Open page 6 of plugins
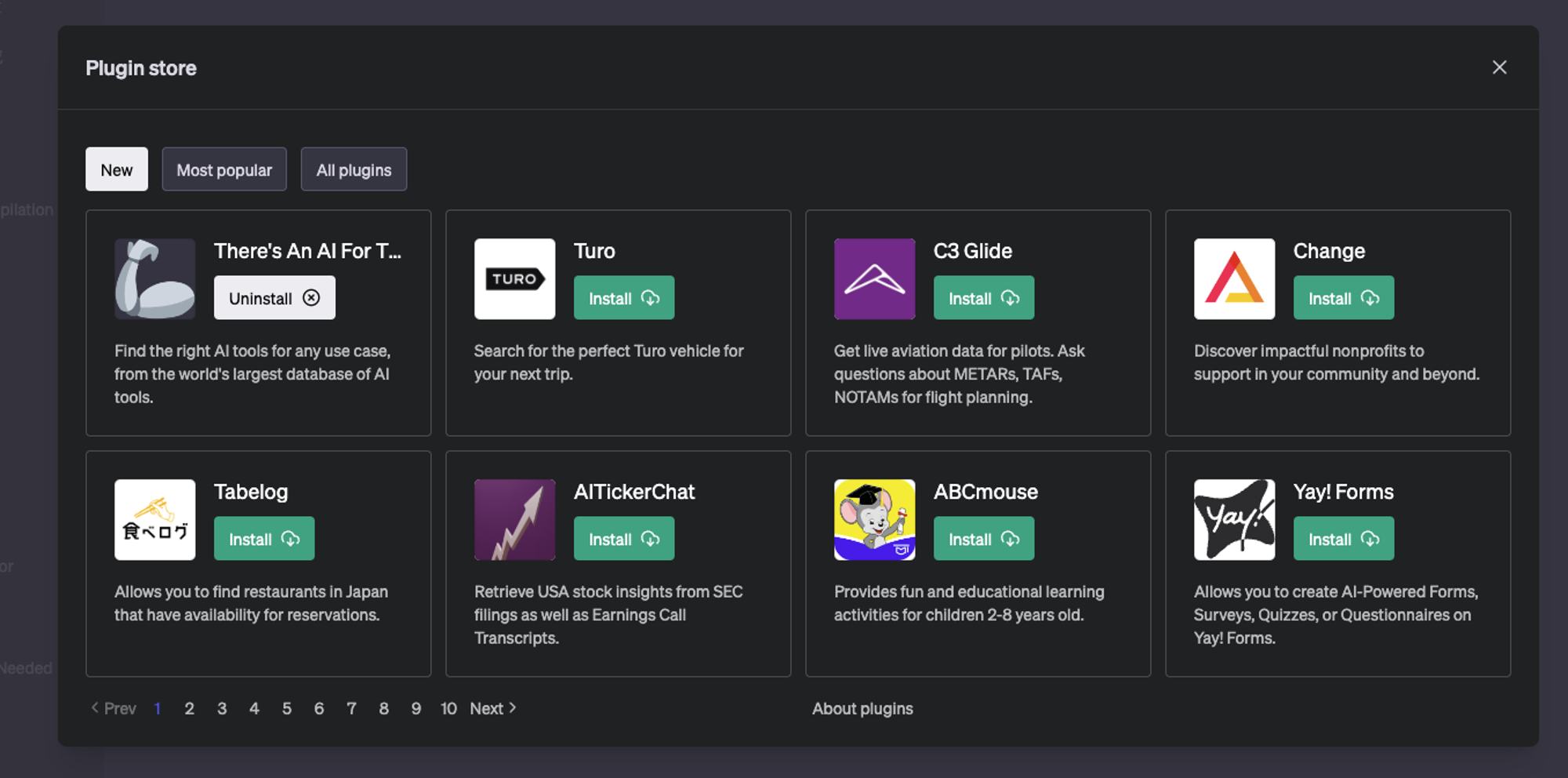 click(x=319, y=708)
